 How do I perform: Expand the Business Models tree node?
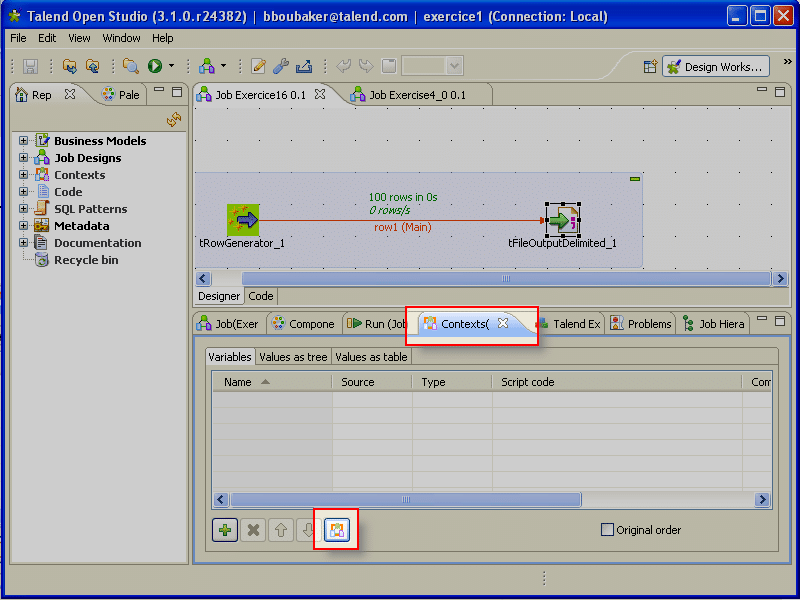(23, 141)
